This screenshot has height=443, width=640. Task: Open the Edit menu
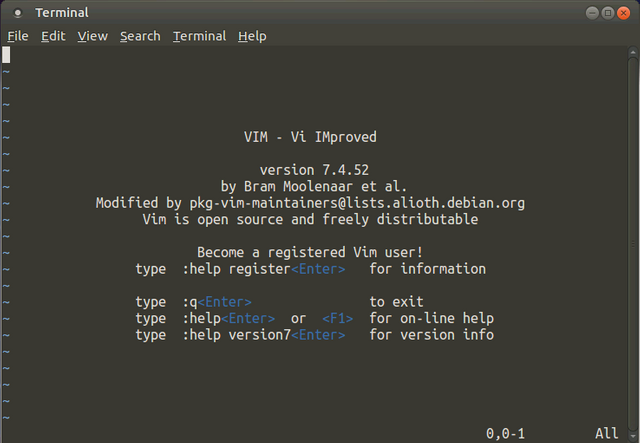point(53,36)
